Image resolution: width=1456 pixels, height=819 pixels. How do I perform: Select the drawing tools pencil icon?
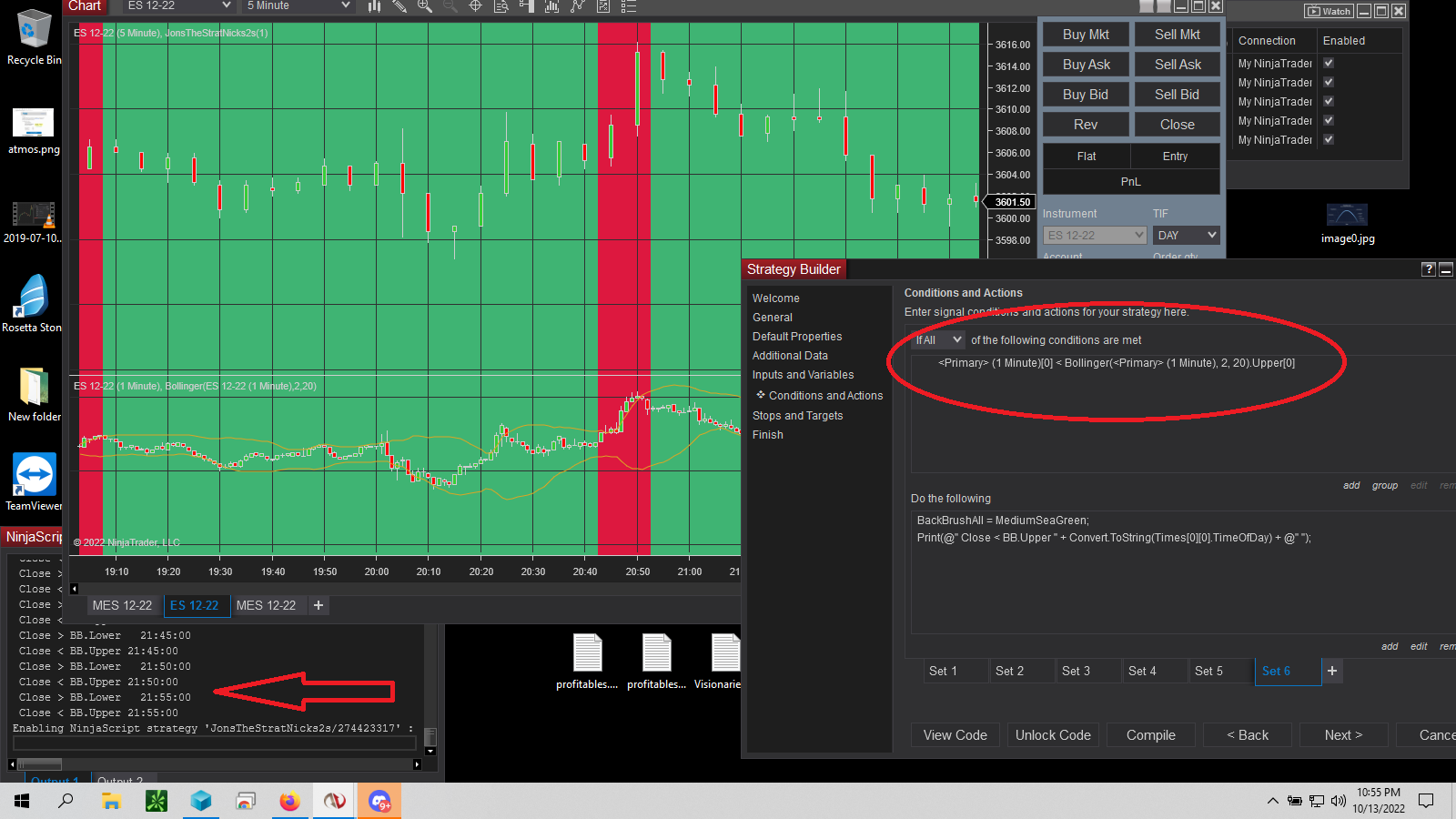click(x=399, y=5)
